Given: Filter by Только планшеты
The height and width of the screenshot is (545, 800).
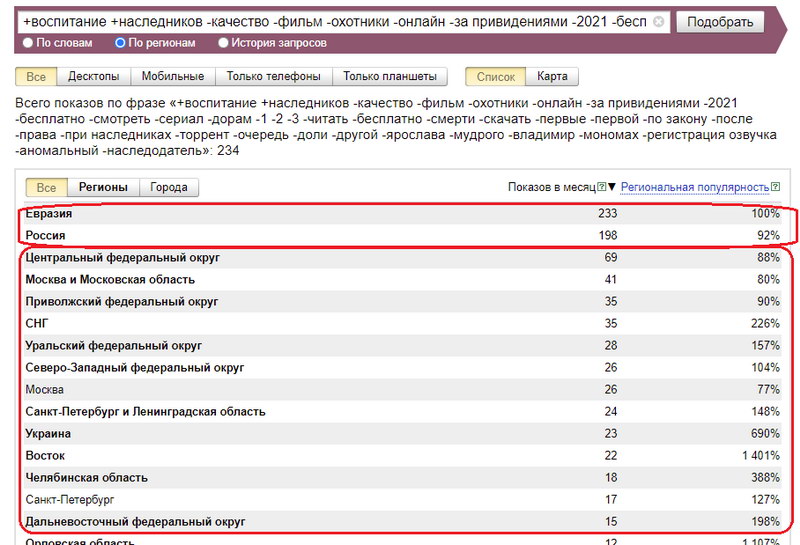Looking at the screenshot, I should point(390,76).
